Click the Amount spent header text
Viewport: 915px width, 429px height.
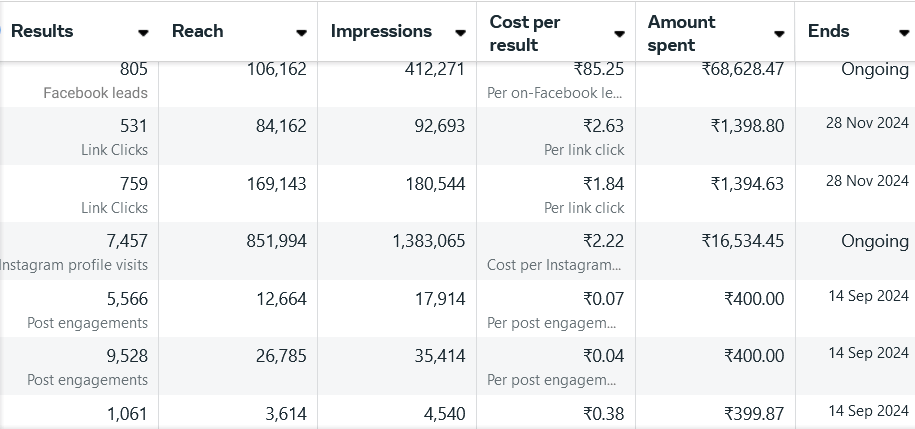(682, 33)
